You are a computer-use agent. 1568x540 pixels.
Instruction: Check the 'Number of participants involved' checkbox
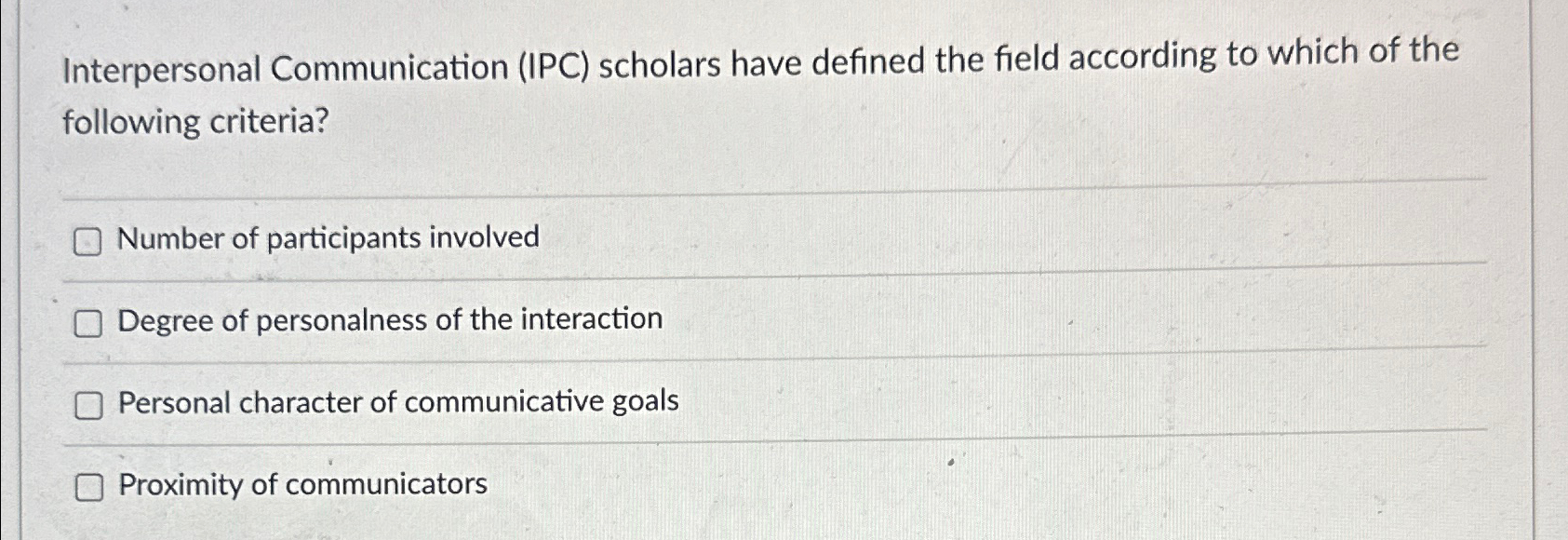[x=89, y=240]
